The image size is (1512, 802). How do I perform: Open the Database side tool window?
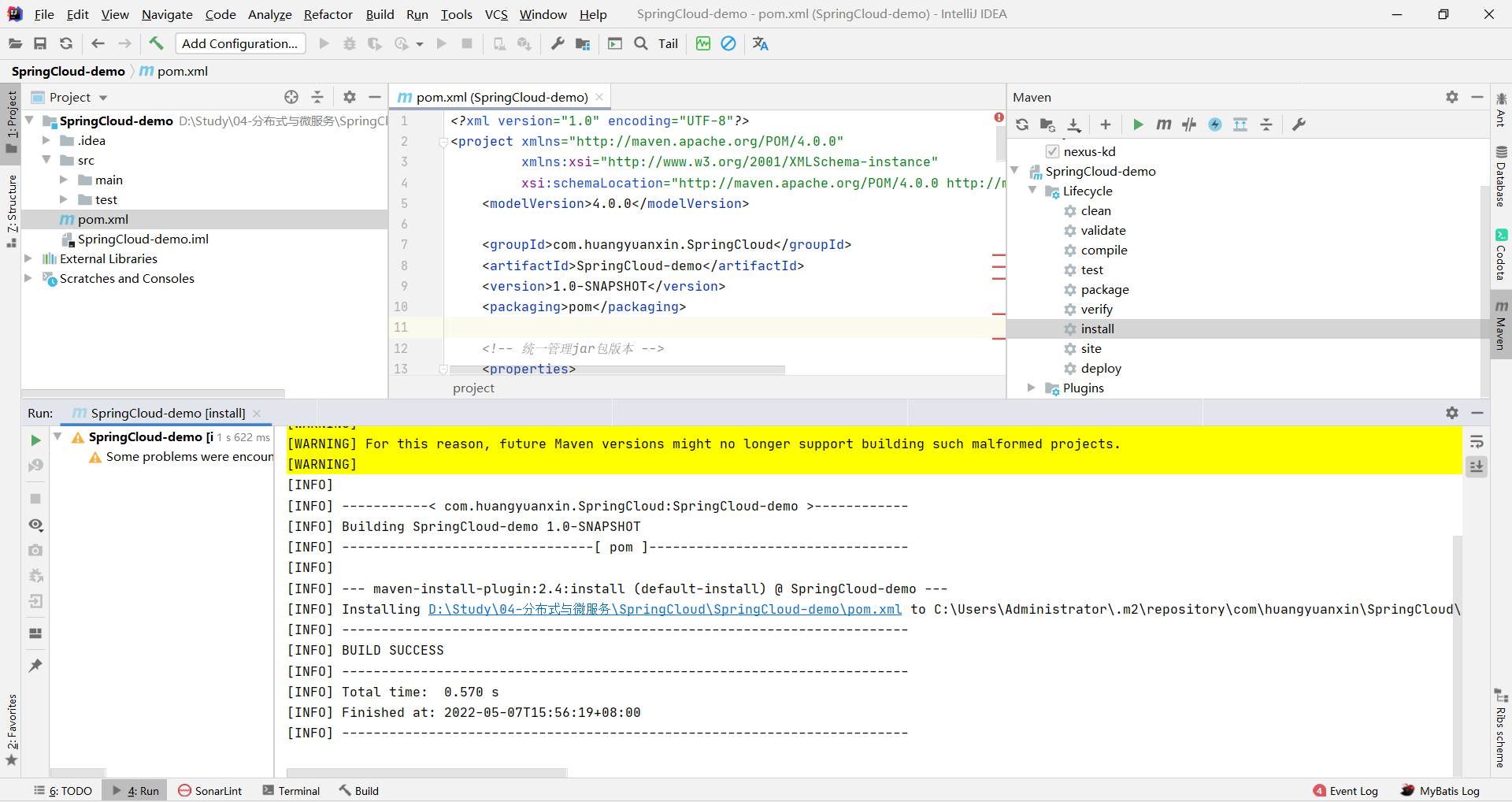point(1501,176)
